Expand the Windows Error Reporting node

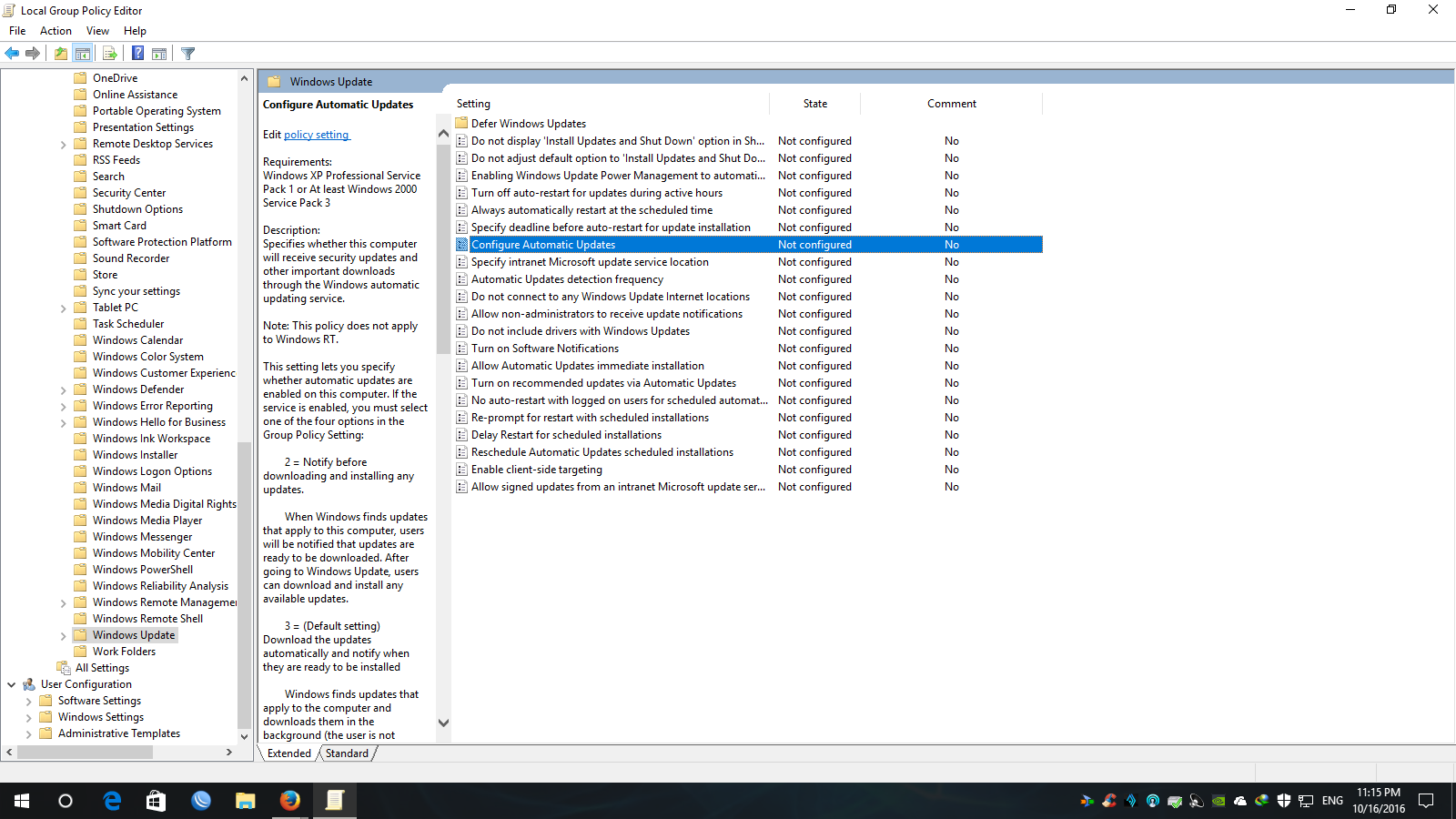63,406
